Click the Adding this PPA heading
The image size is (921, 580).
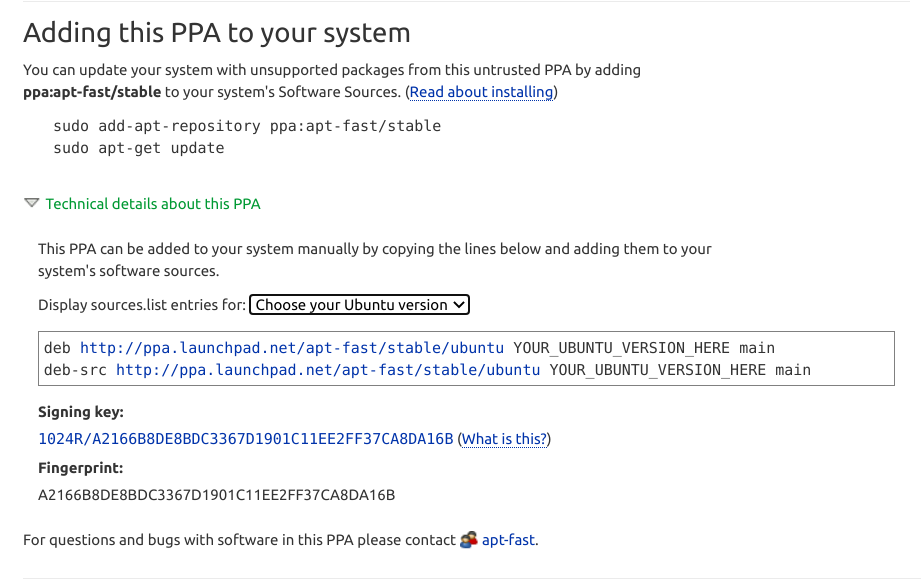[217, 33]
